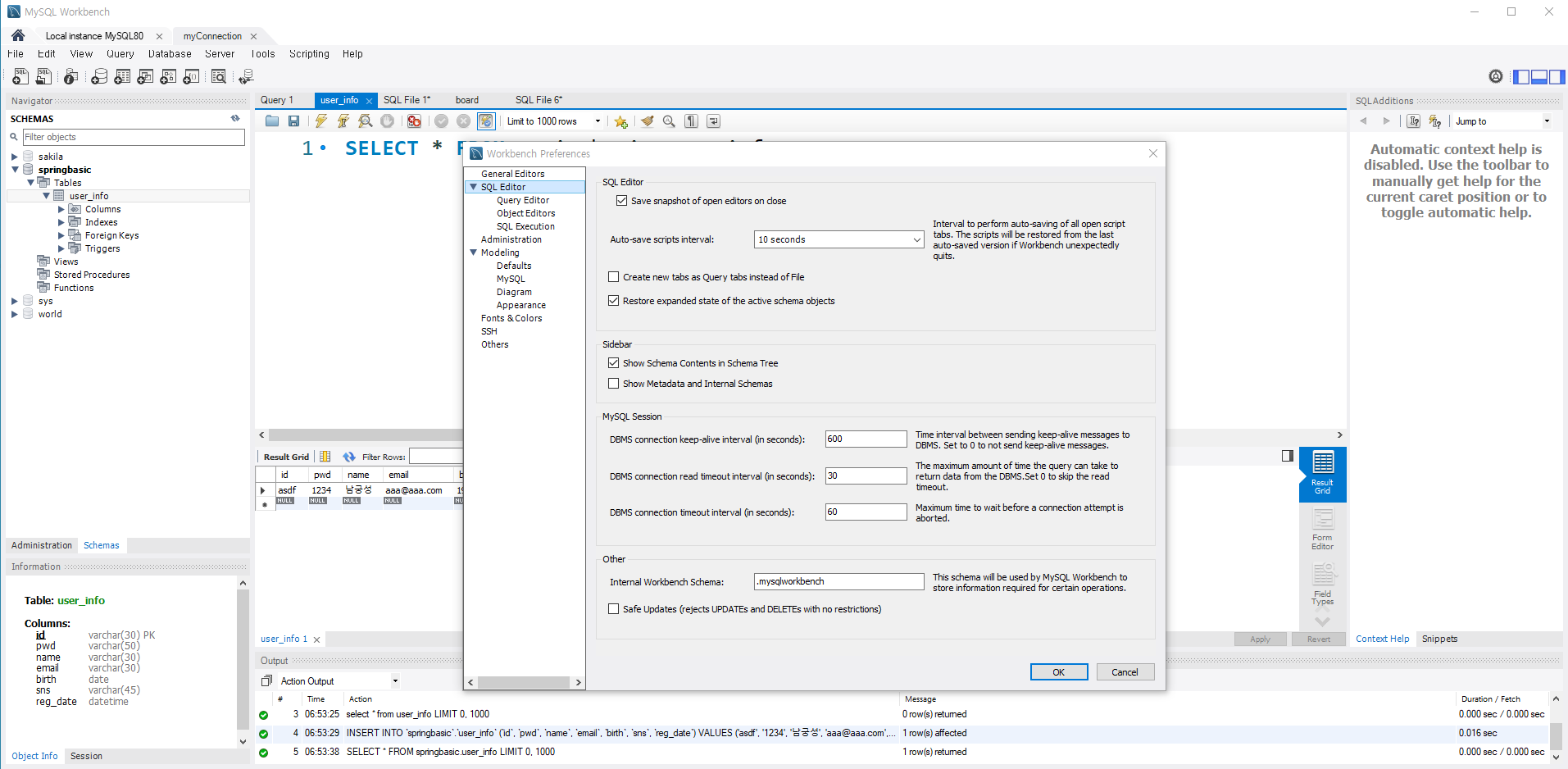Toggle stop-on-error execution icon

[415, 121]
